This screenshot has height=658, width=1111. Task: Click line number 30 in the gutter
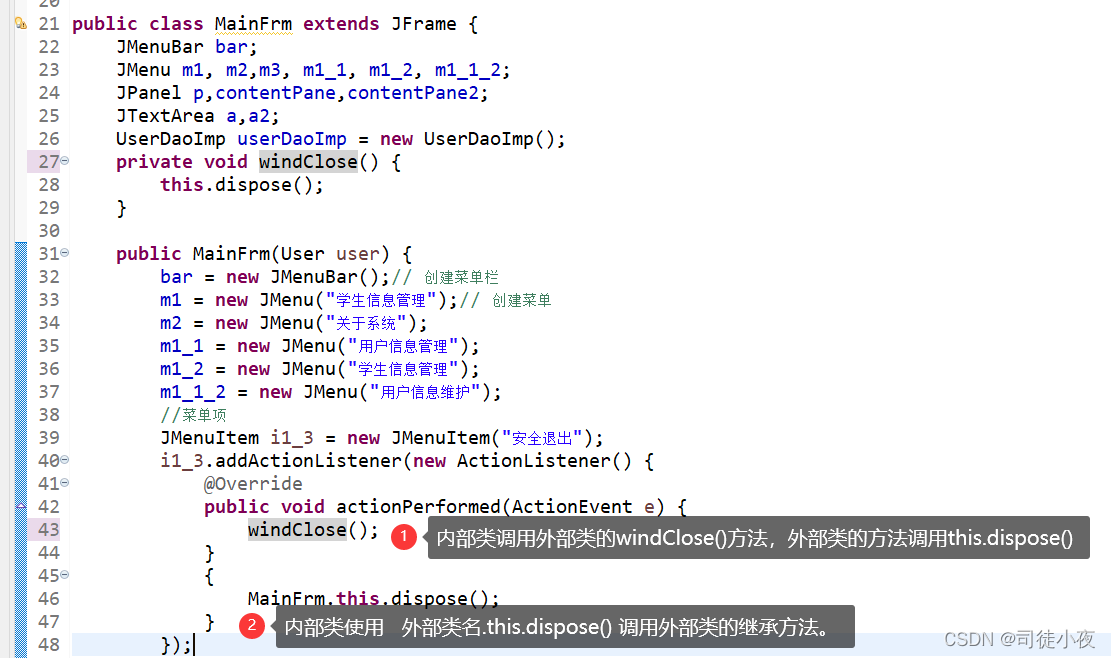49,231
